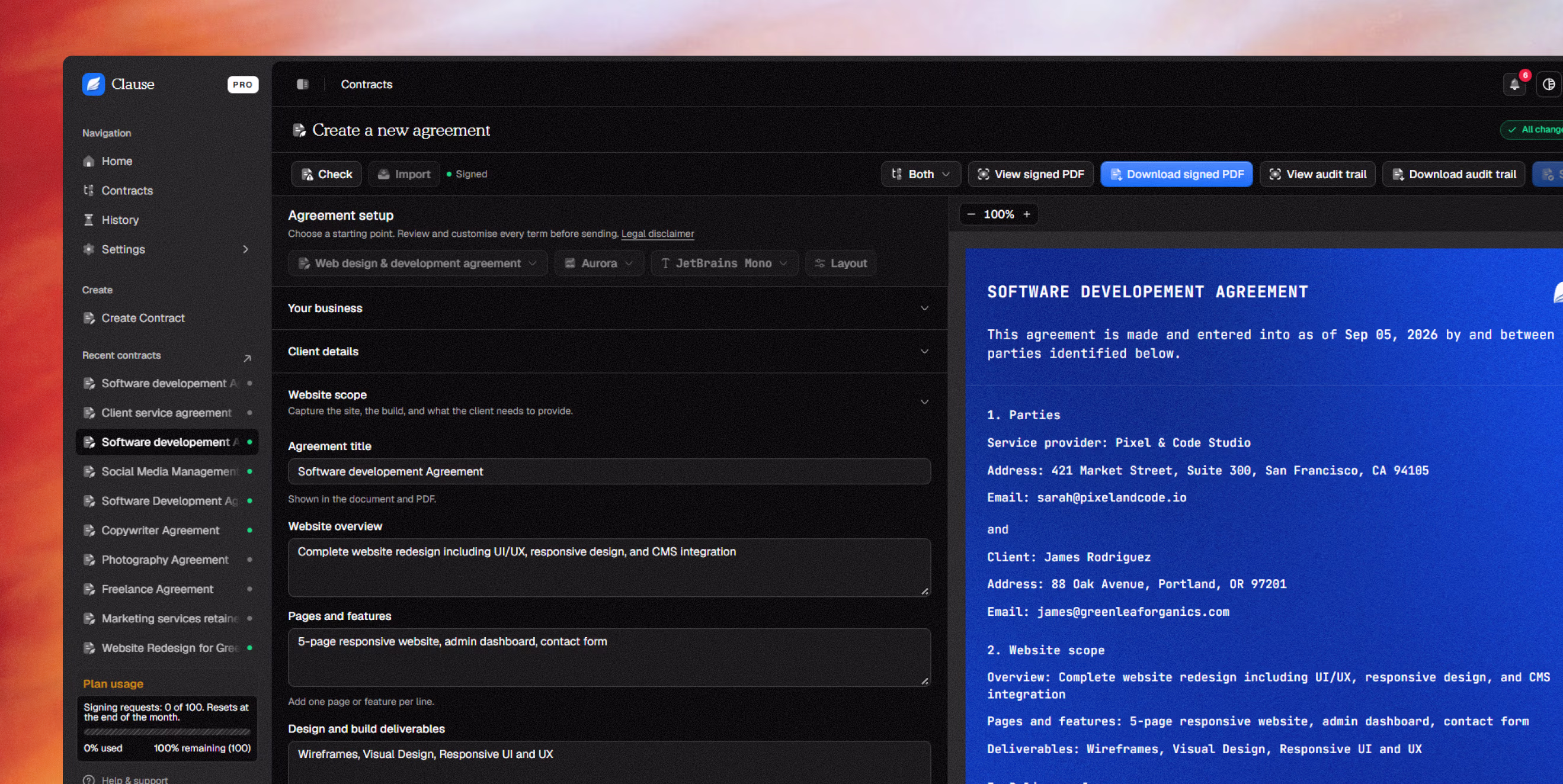The image size is (1563, 784).
Task: Open Web design & development agreement template dropdown
Action: (418, 263)
